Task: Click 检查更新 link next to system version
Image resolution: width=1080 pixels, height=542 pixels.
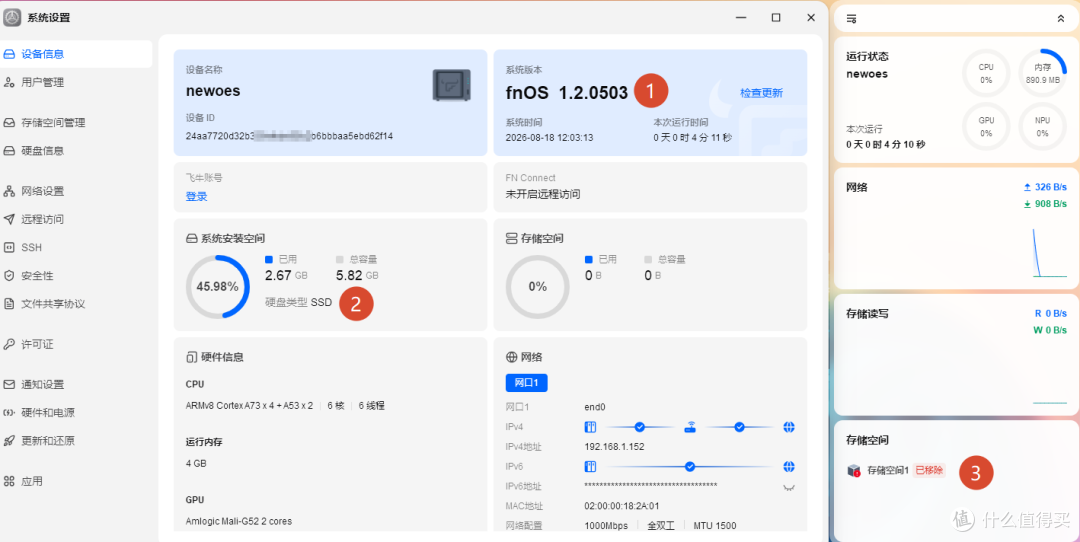Action: 761,93
